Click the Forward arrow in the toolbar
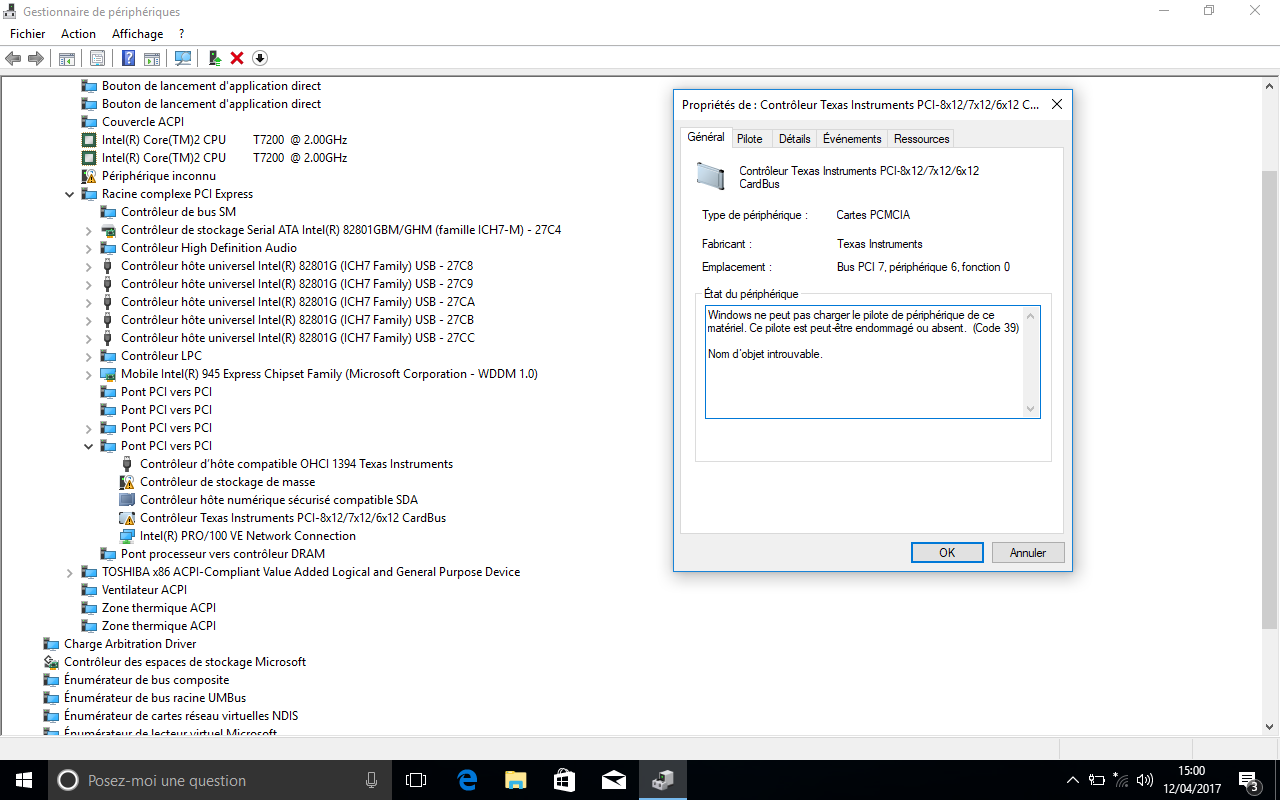 36,58
